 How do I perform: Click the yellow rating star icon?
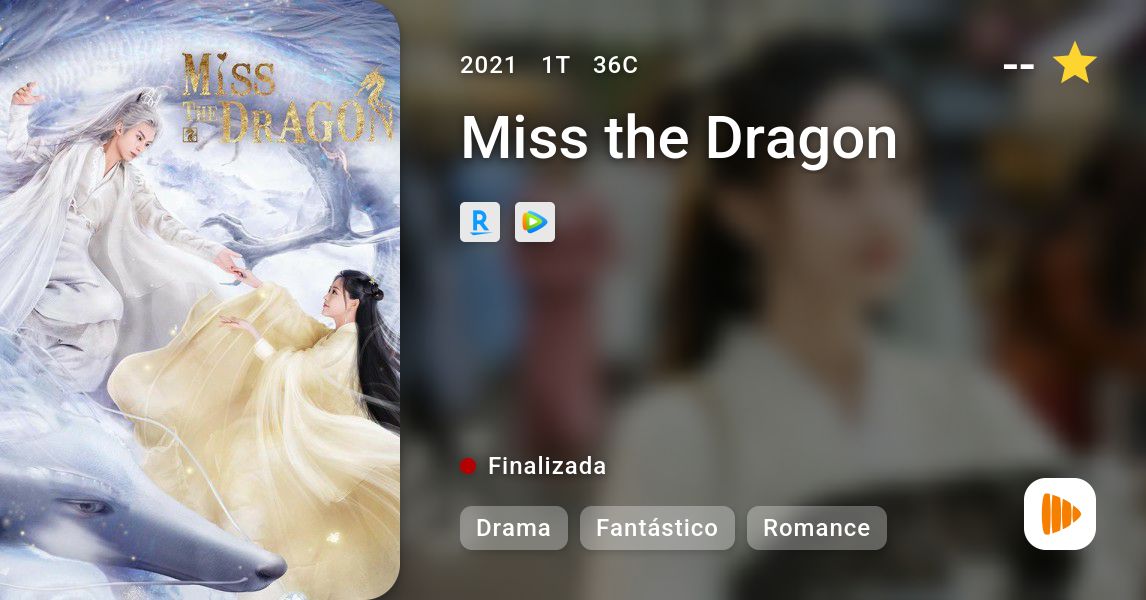[1074, 64]
